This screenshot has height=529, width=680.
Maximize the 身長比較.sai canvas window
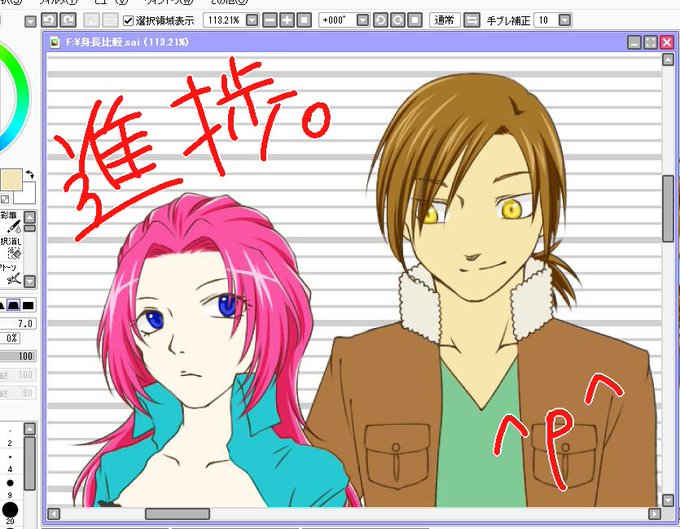(x=651, y=42)
